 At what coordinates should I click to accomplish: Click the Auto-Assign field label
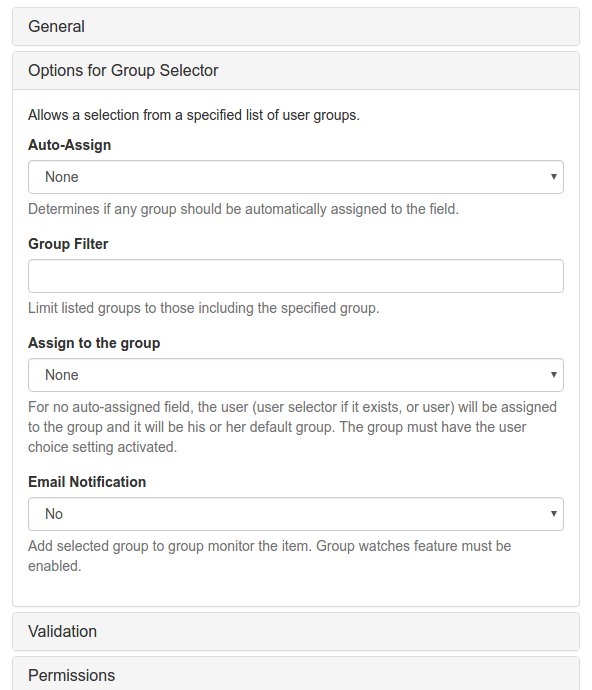(x=70, y=145)
